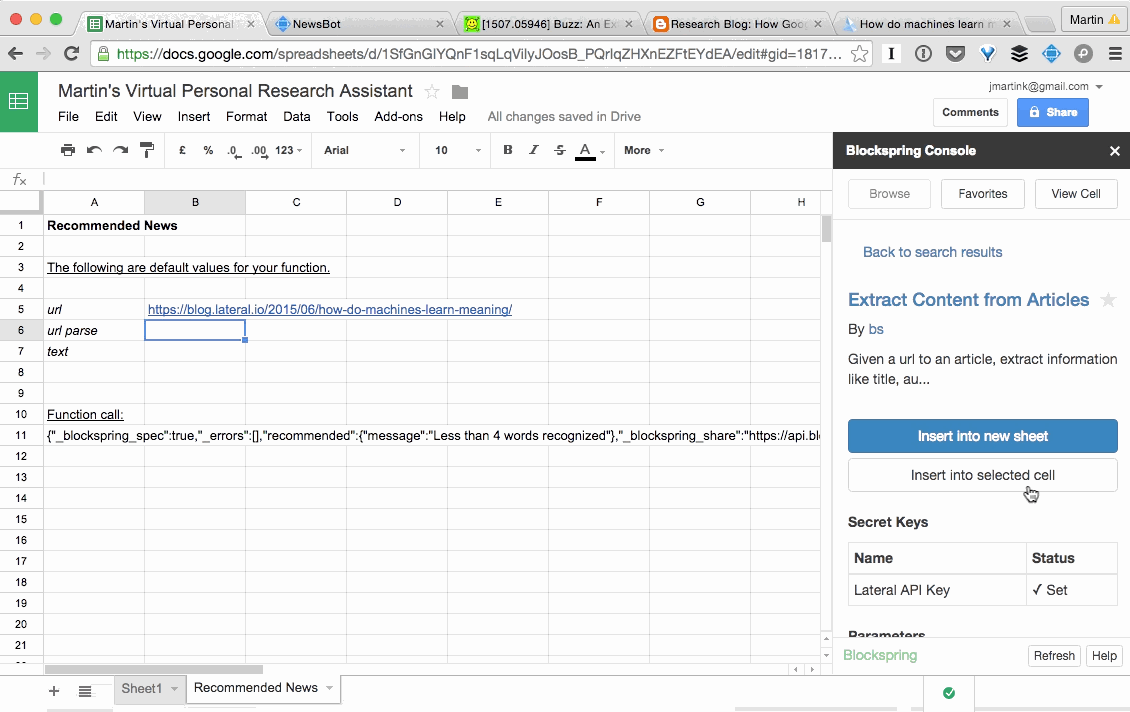Open Sheet1 tab dropdown arrow
1130x712 pixels.
point(174,689)
